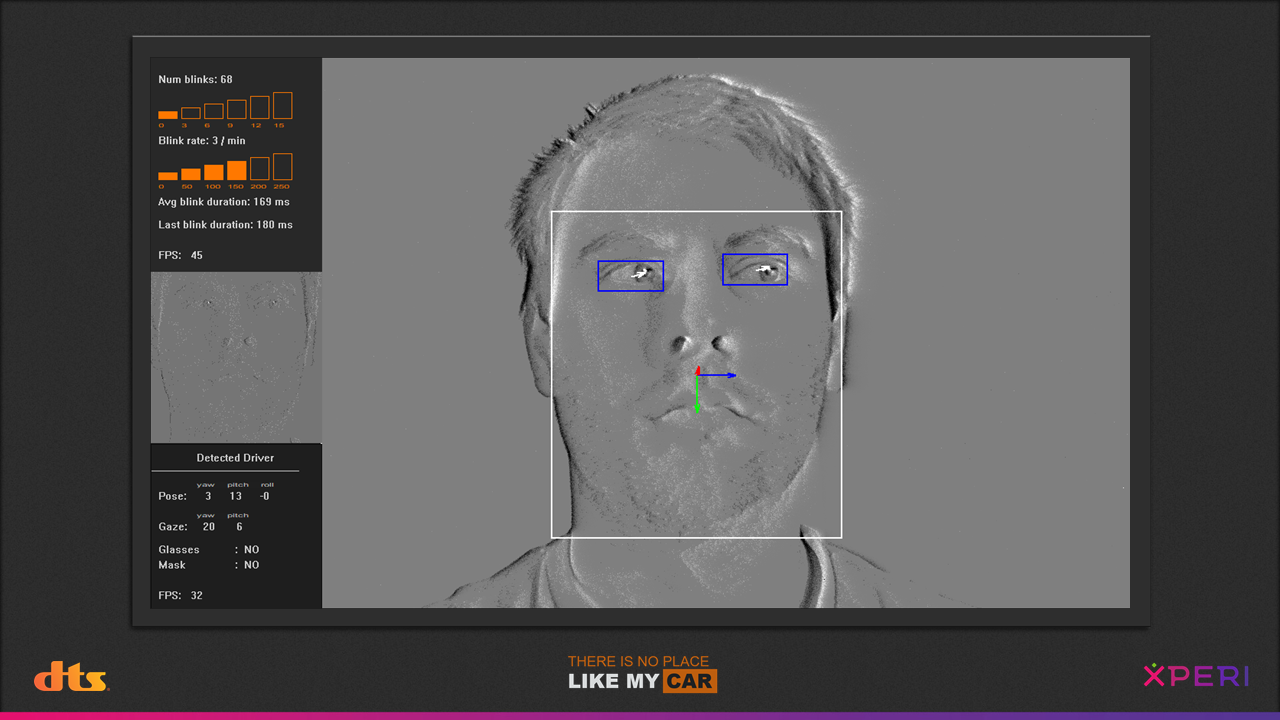
Task: Select the Last blink duration 180 ms text
Action: [225, 225]
